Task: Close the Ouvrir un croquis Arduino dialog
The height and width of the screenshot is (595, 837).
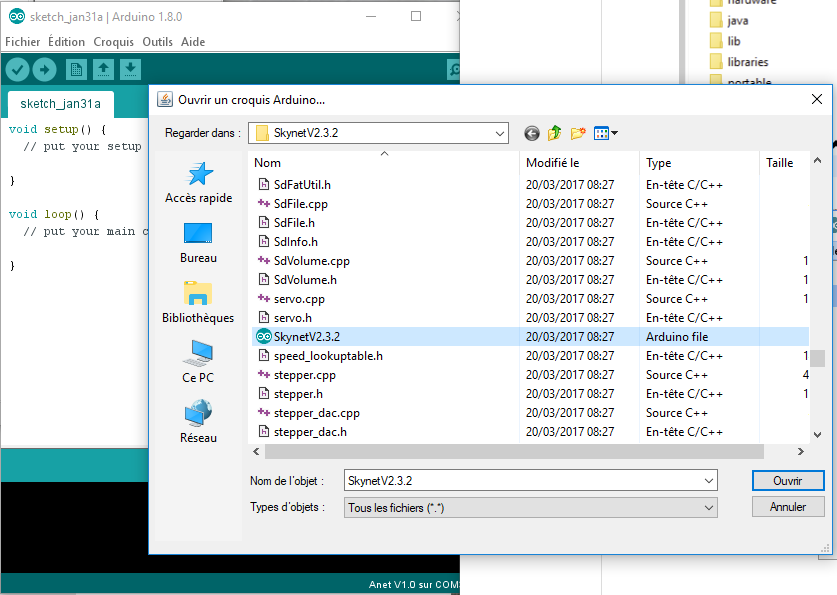Action: click(817, 99)
